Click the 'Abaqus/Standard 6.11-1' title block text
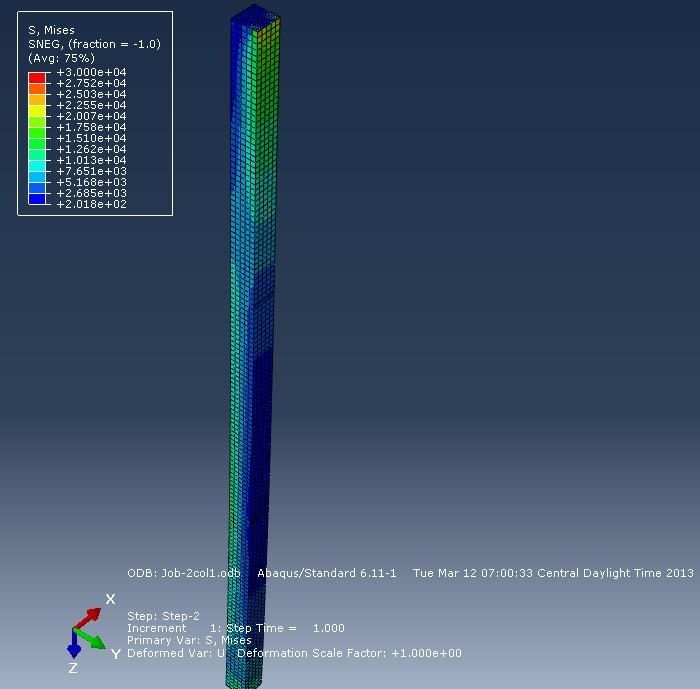Viewport: 700px width, 689px height. (x=327, y=574)
